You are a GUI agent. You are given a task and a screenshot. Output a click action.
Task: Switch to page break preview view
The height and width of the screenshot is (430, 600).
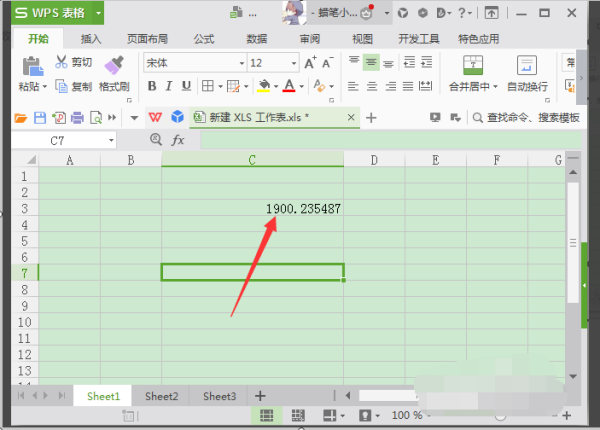click(298, 415)
